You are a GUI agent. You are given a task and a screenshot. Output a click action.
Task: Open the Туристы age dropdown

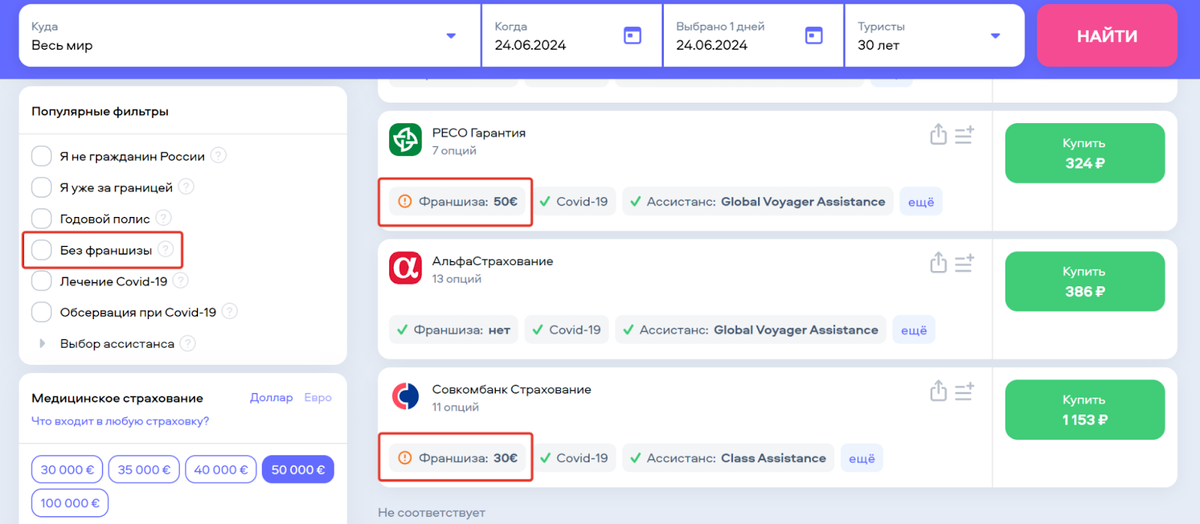(x=934, y=36)
